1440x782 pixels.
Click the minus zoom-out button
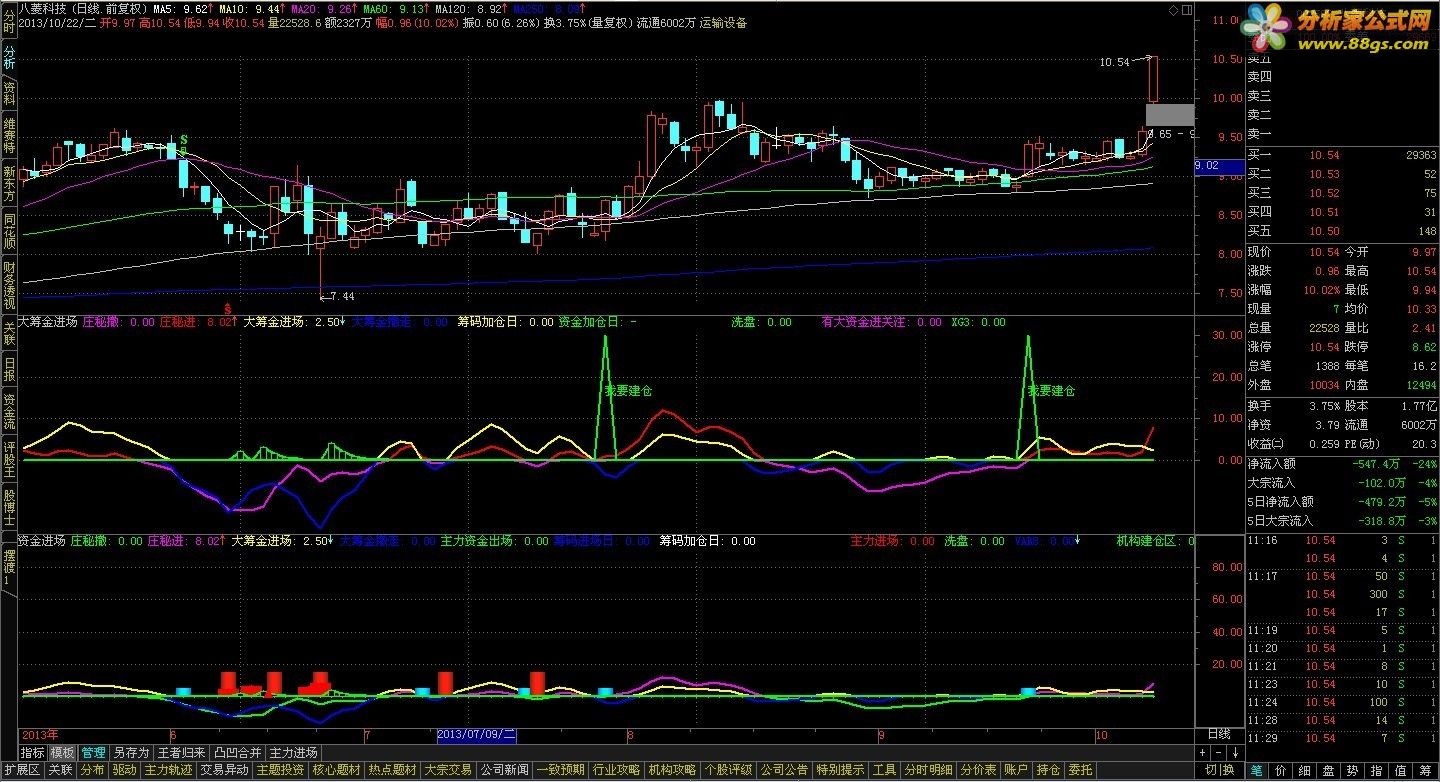(x=1218, y=752)
